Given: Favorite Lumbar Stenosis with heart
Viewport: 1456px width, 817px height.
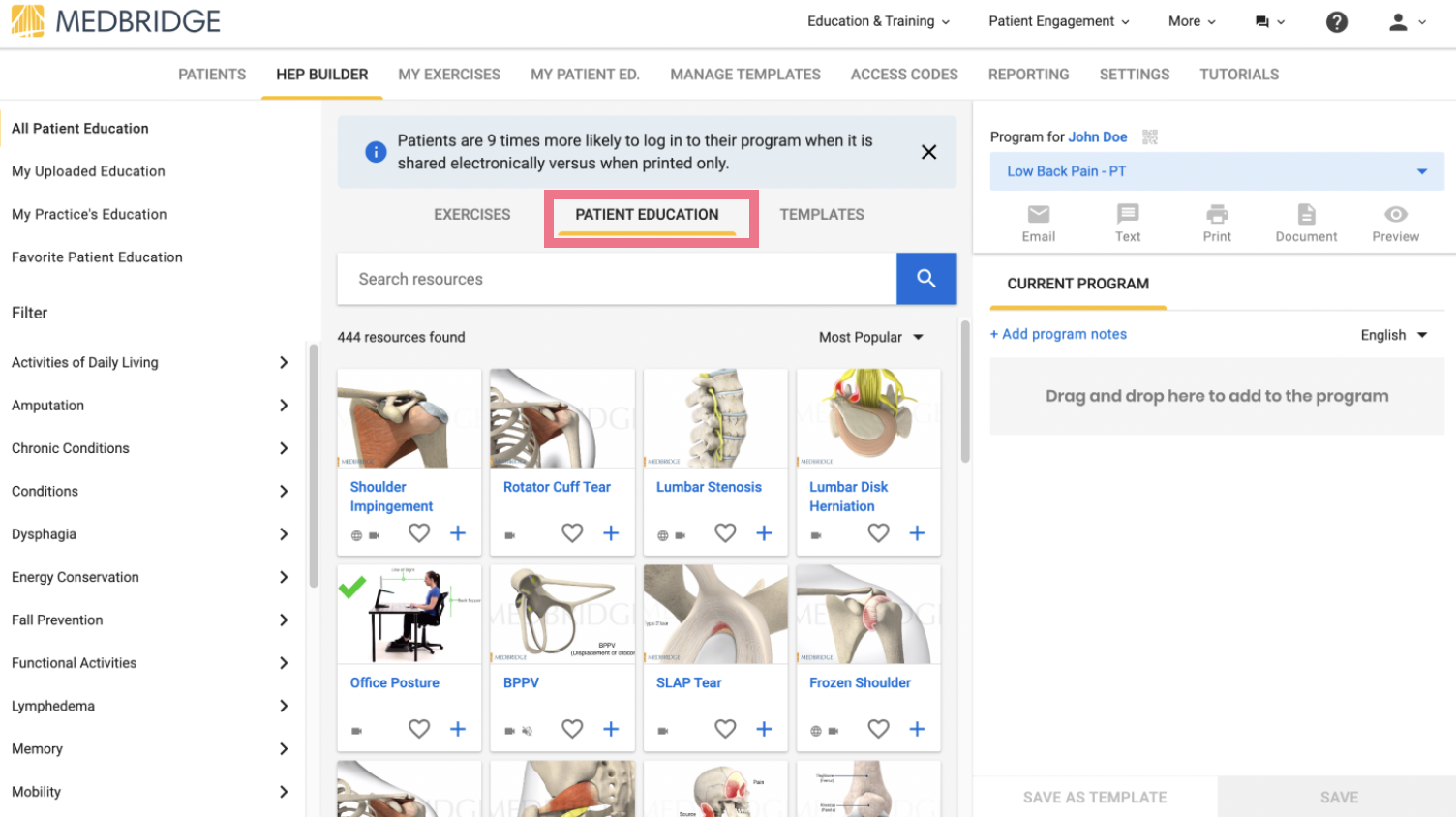Looking at the screenshot, I should (x=725, y=533).
